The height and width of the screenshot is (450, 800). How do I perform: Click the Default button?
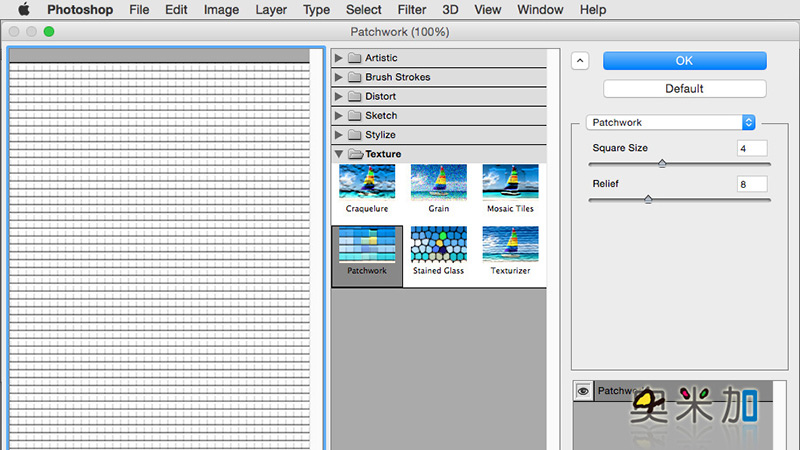tap(684, 89)
